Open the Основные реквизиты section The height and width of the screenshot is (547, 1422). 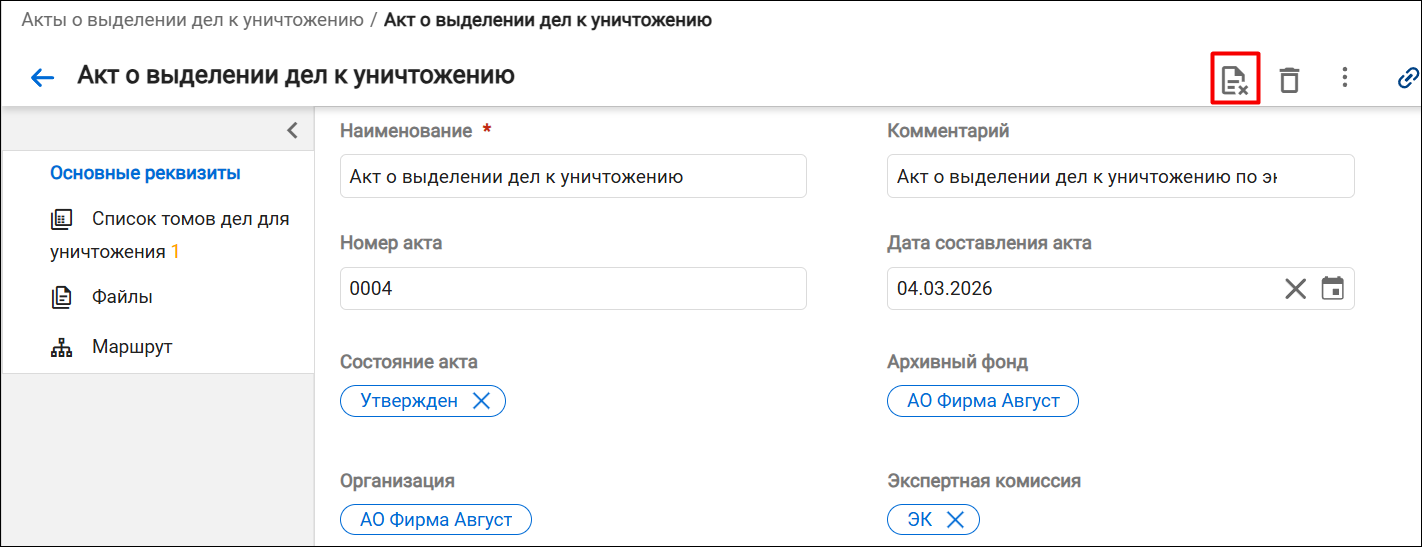coord(145,173)
